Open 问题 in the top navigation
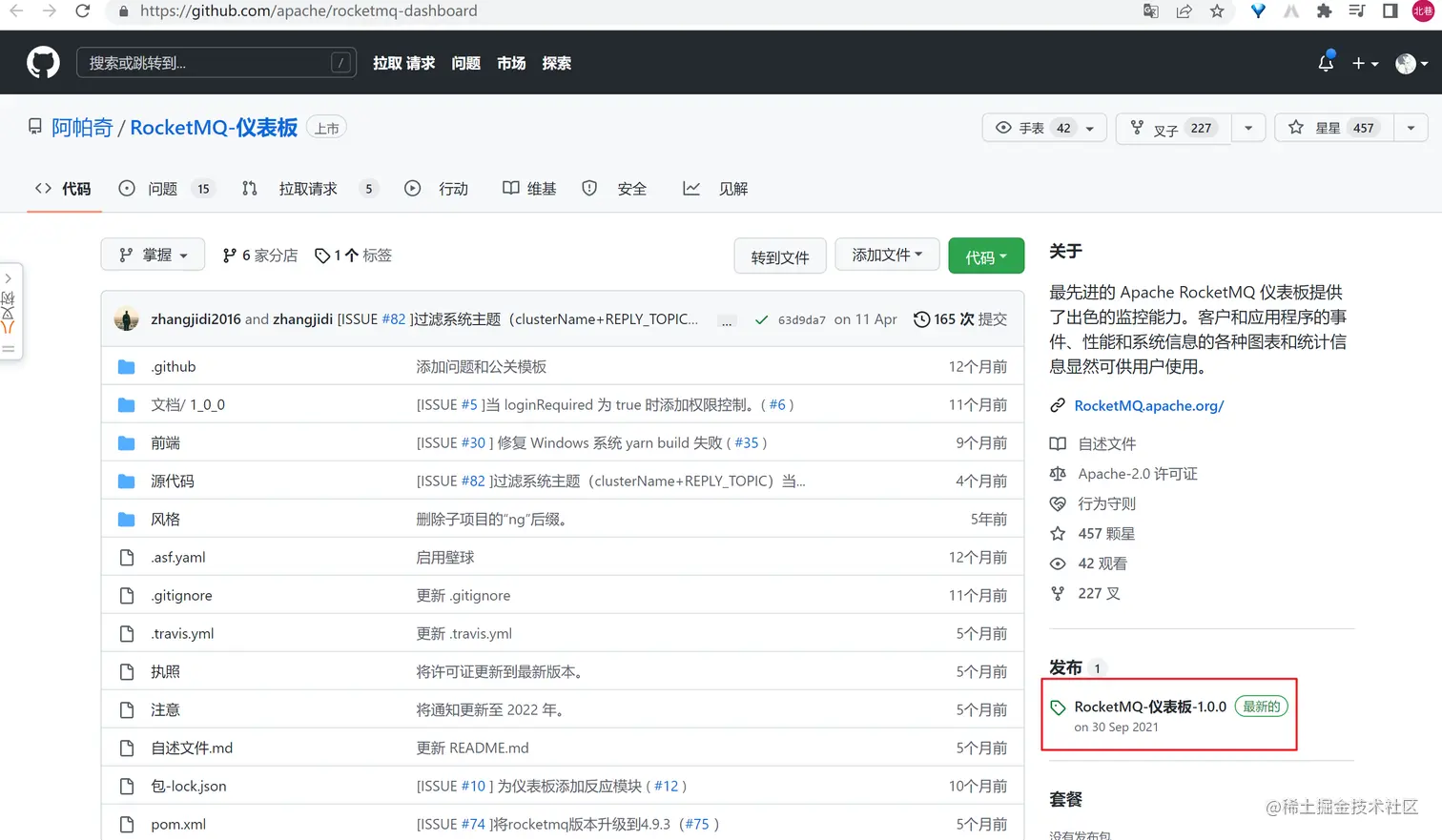This screenshot has width=1442, height=840. 465,63
